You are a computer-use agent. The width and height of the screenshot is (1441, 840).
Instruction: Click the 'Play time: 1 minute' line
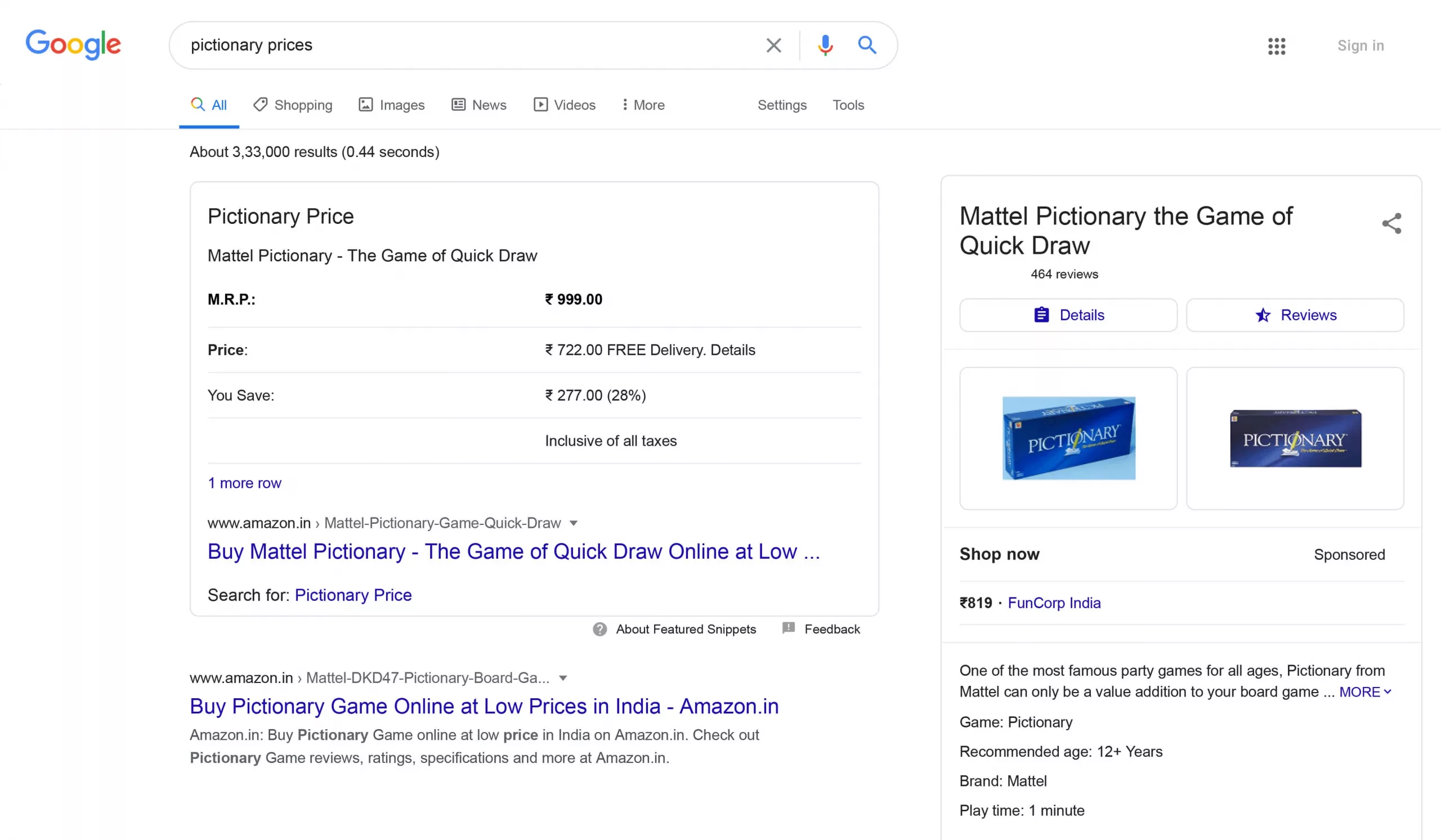coord(1022,811)
